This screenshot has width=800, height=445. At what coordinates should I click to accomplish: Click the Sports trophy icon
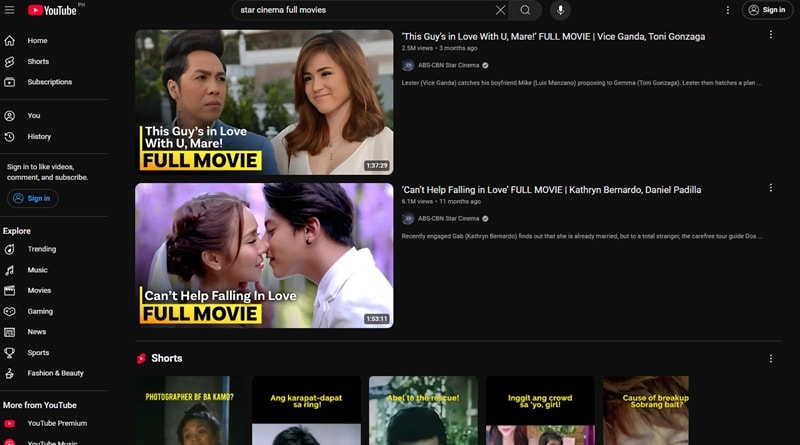pyautogui.click(x=9, y=353)
